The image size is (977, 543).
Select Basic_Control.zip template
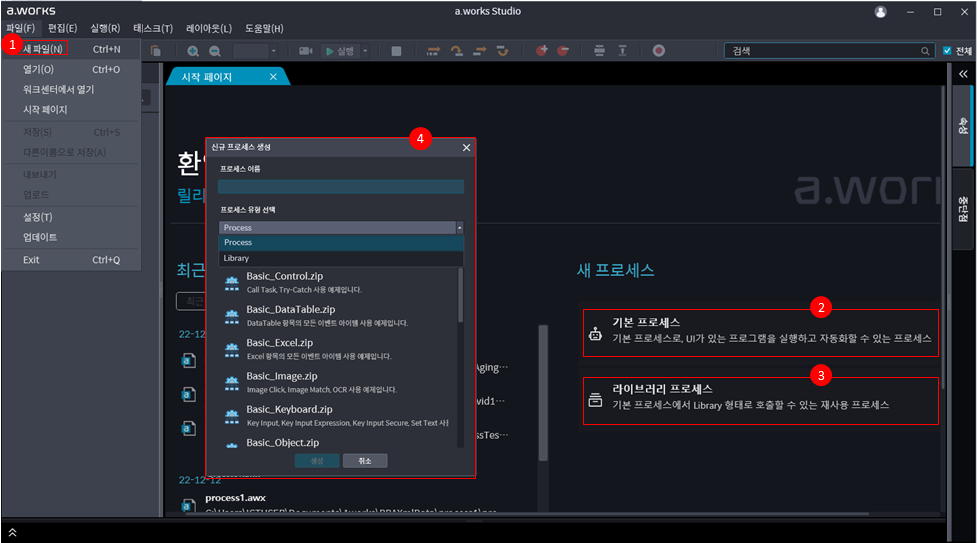338,282
